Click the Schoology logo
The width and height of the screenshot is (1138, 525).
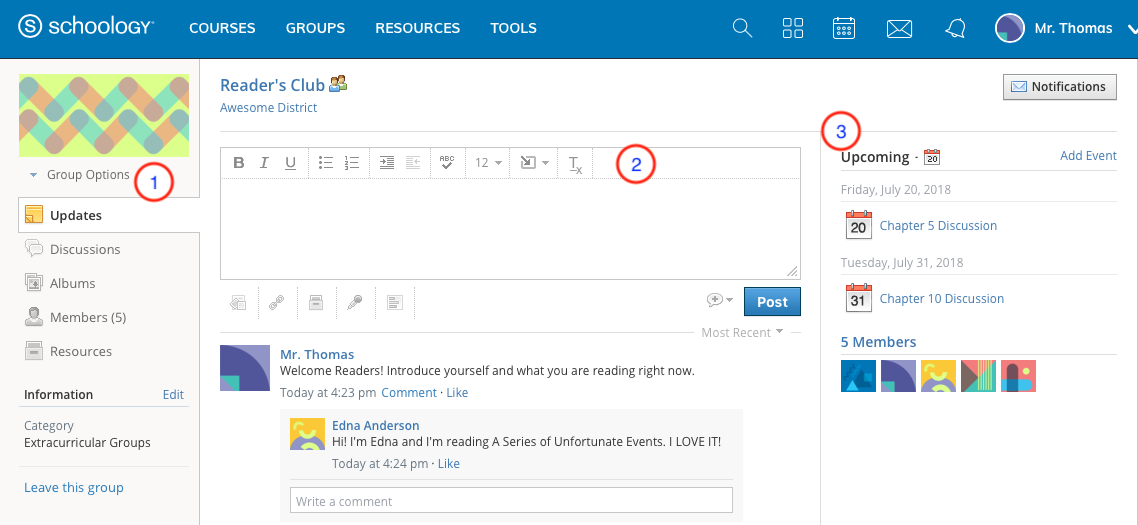(x=86, y=28)
